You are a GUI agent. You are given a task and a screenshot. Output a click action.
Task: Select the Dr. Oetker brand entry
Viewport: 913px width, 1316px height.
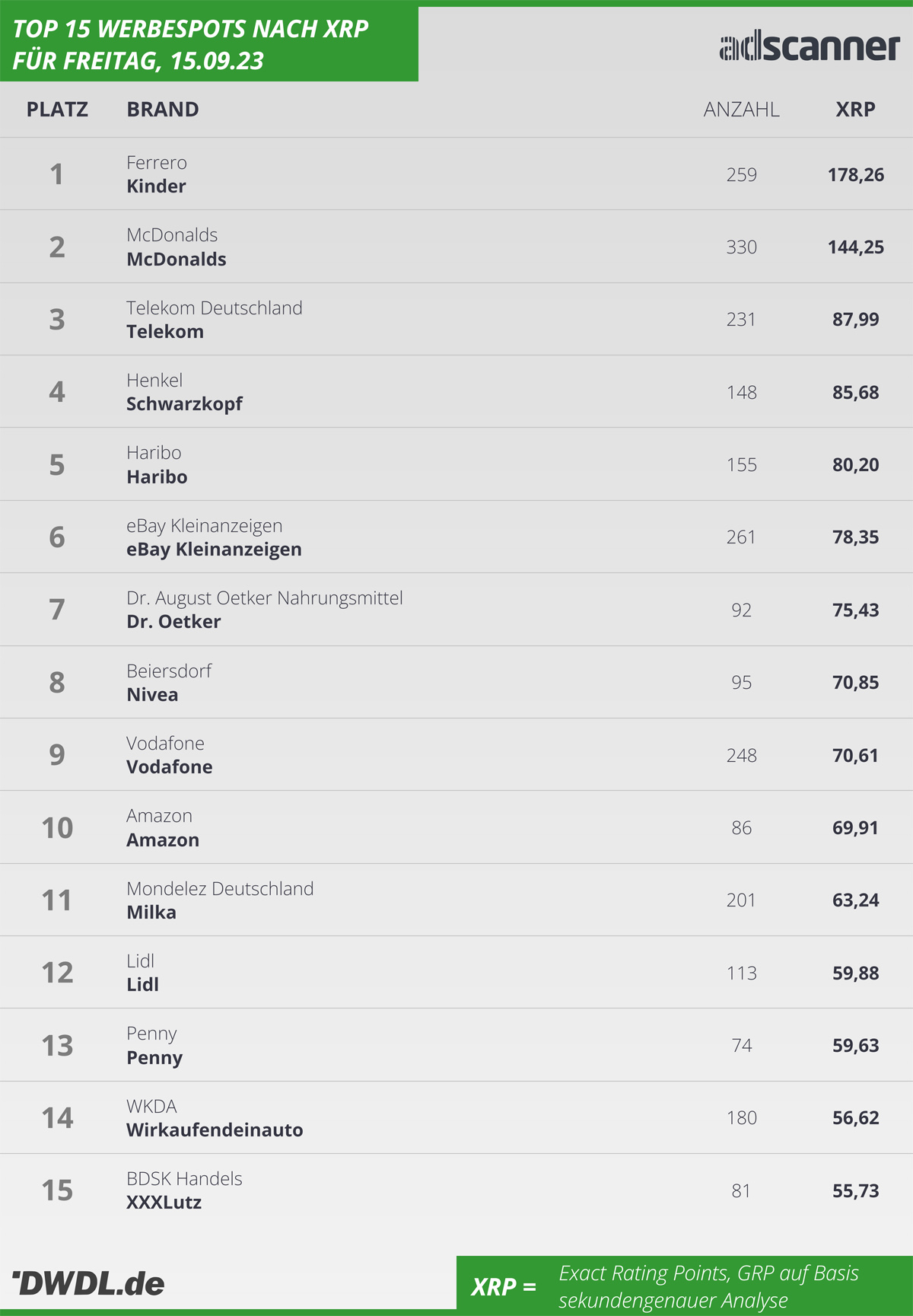(173, 621)
